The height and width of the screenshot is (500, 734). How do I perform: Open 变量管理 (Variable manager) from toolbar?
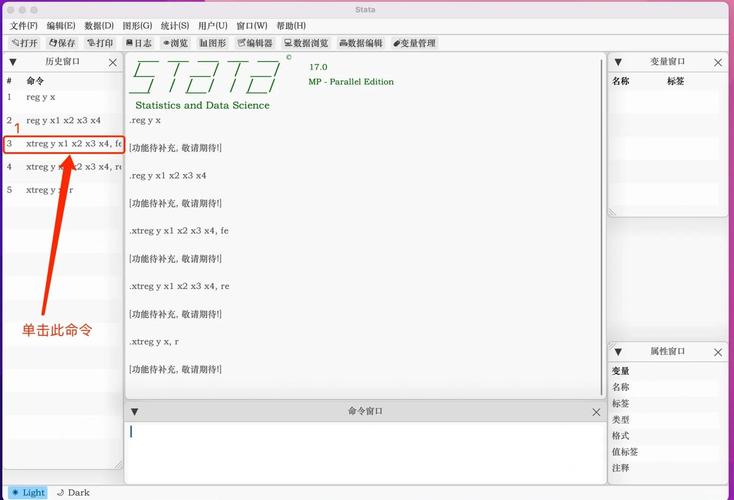click(415, 43)
